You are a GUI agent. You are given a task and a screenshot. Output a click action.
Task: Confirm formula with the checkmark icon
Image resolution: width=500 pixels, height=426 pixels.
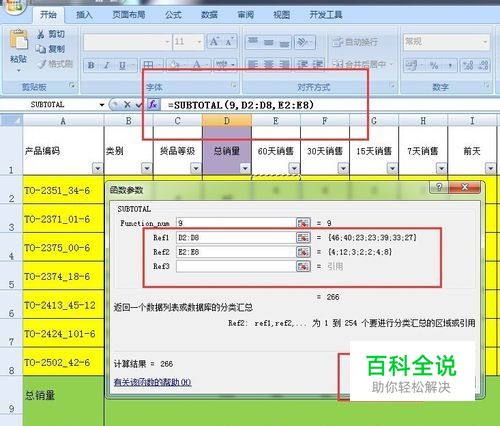click(x=138, y=105)
